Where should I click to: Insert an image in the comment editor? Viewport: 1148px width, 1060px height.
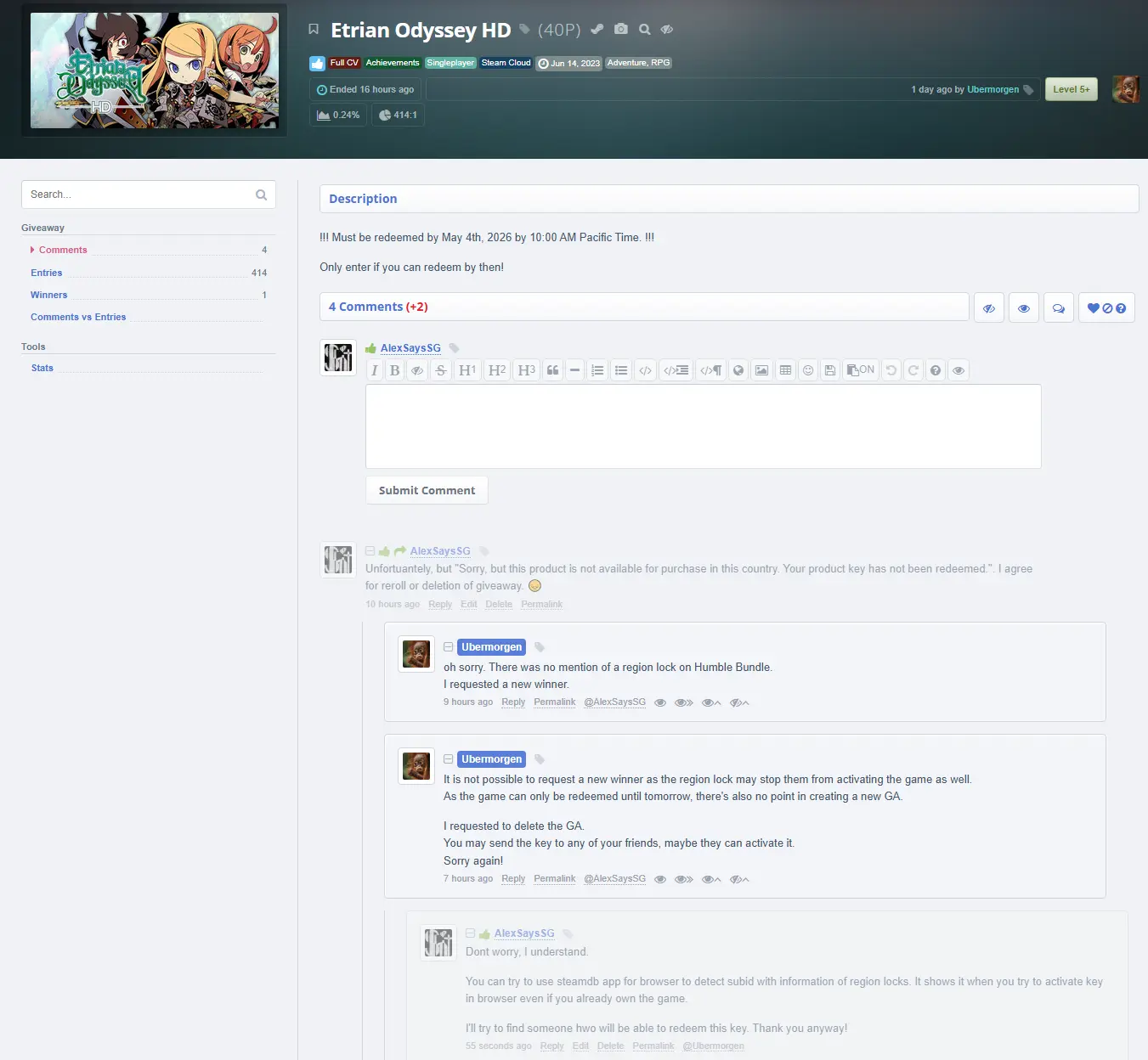[762, 370]
